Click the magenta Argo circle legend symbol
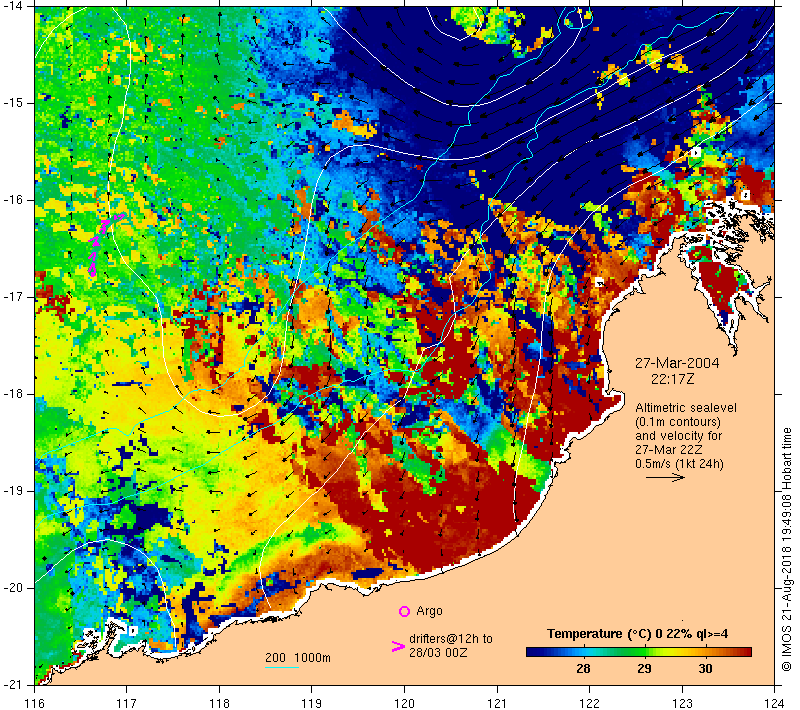 click(x=404, y=611)
